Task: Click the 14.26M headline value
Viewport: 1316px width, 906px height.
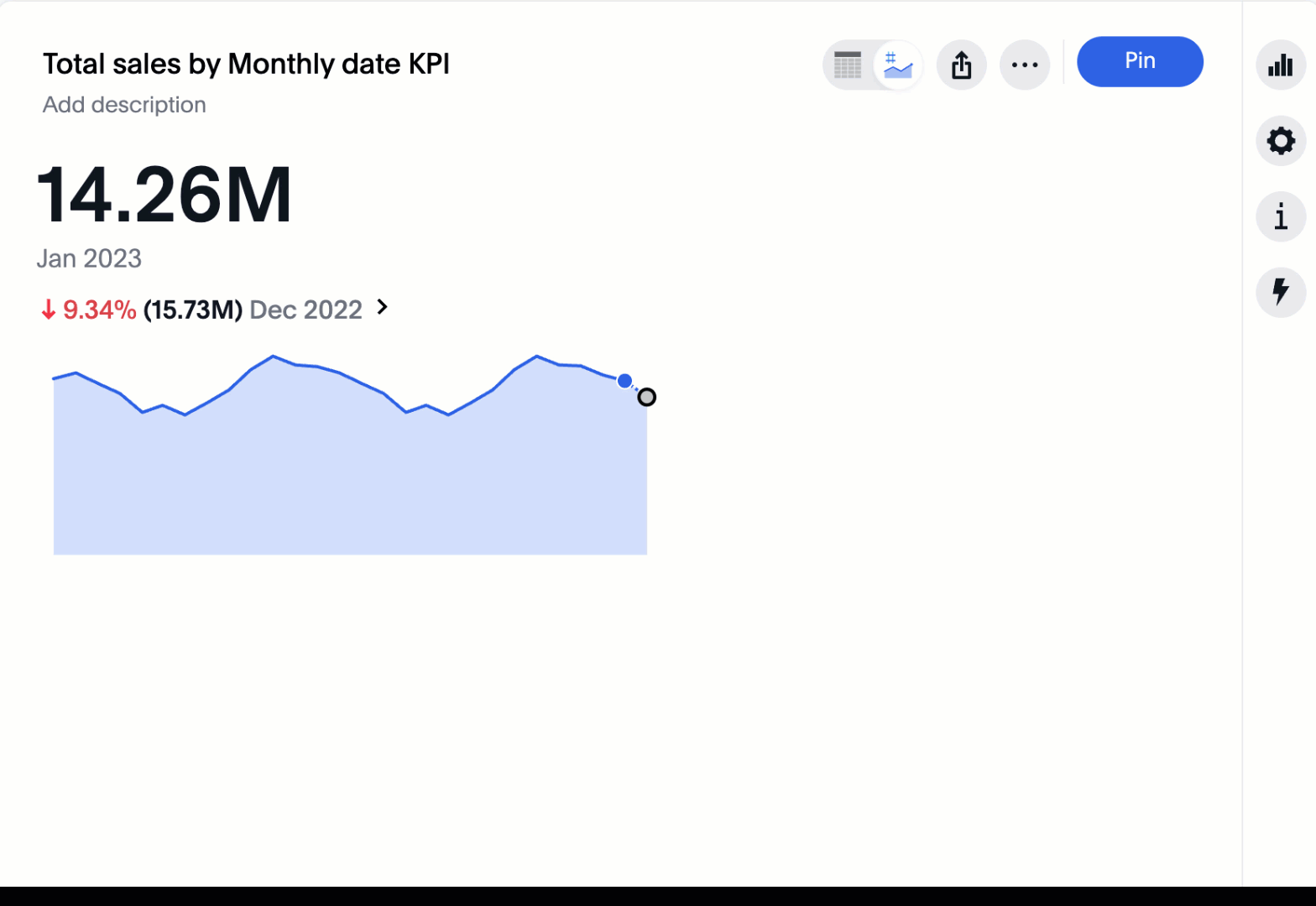Action: click(164, 195)
